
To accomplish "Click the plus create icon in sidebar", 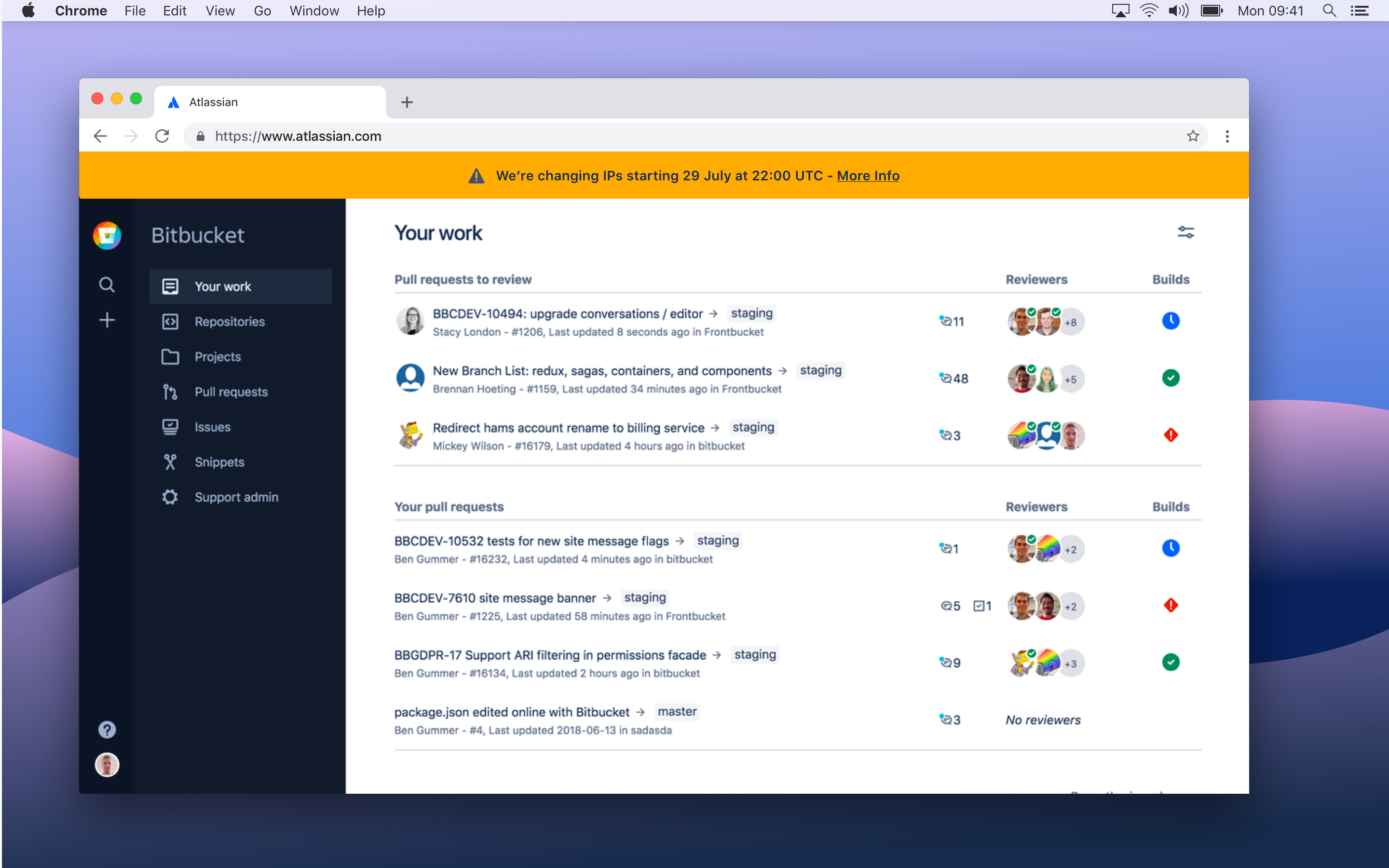I will click(107, 320).
